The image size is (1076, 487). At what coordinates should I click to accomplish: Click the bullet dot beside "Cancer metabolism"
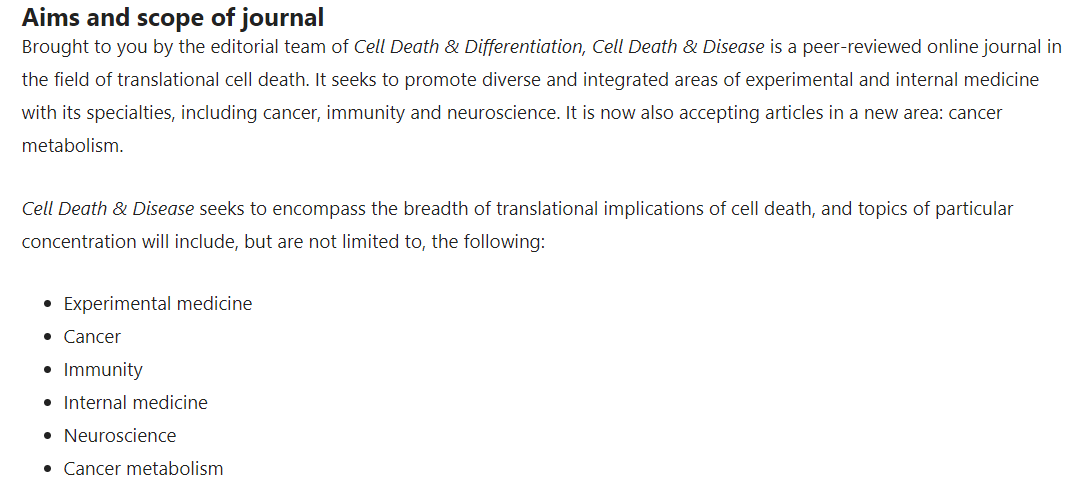pos(47,469)
